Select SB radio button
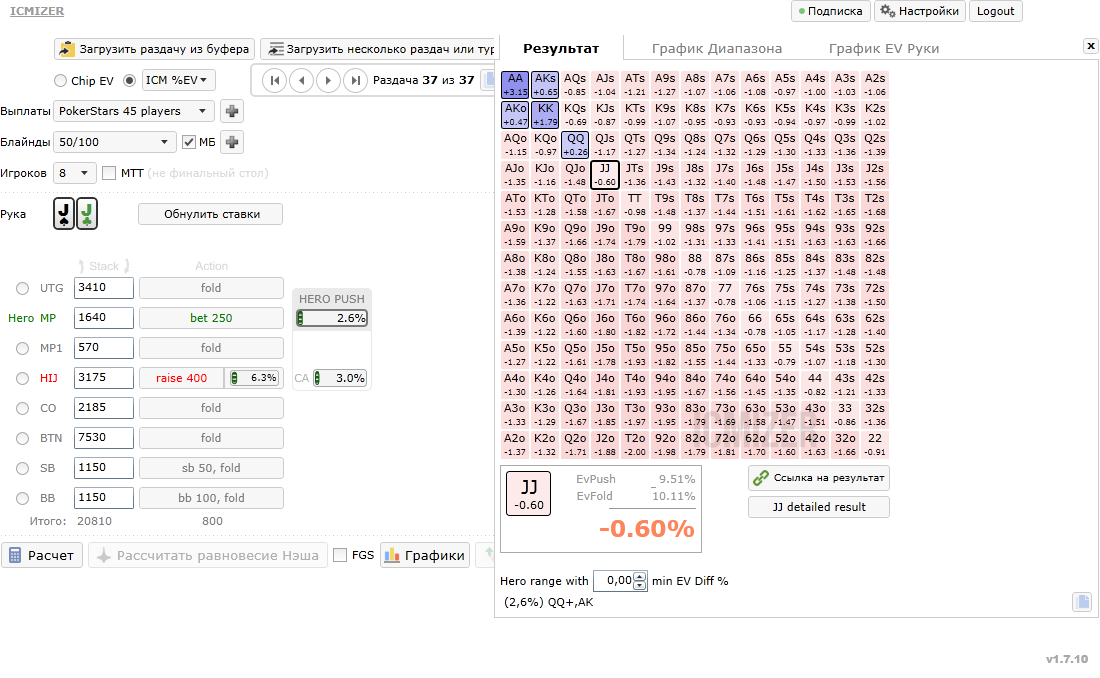 22,468
